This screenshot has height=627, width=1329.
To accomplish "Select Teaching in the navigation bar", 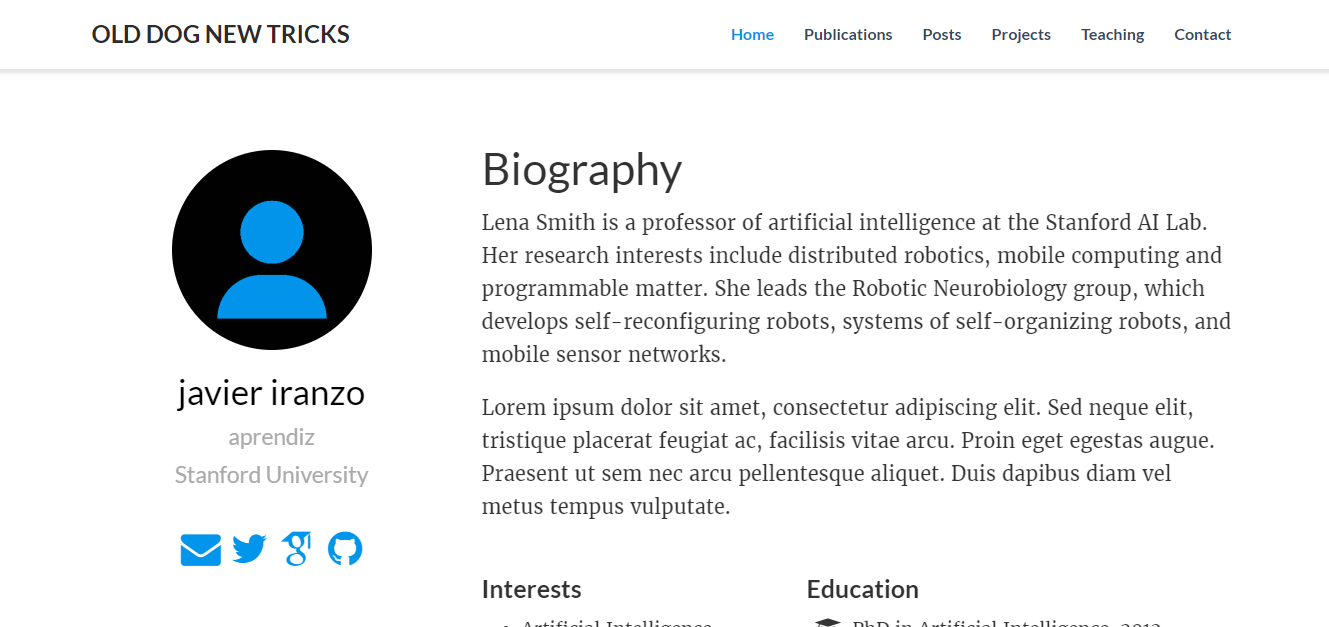I will [1112, 35].
